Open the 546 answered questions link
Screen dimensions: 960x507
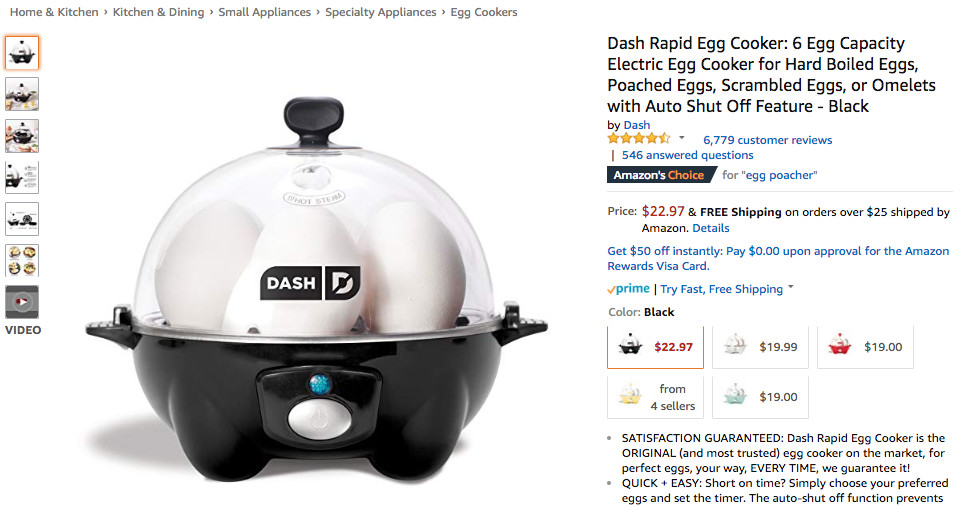(x=688, y=156)
